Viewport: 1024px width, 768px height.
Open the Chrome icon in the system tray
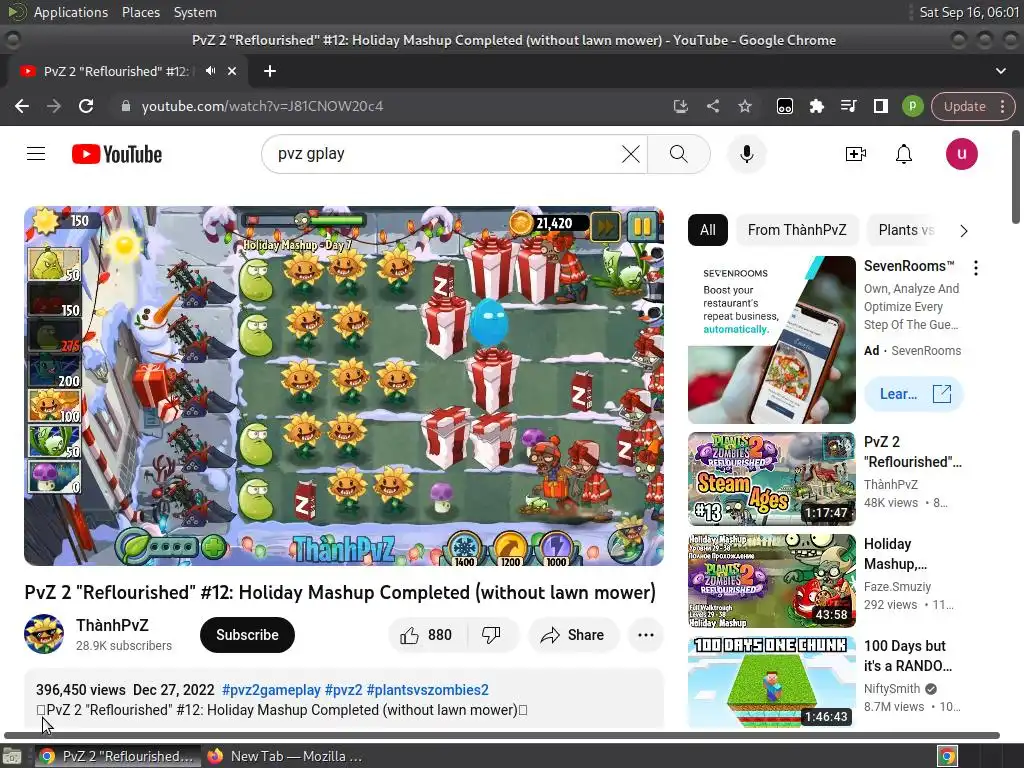pos(947,756)
